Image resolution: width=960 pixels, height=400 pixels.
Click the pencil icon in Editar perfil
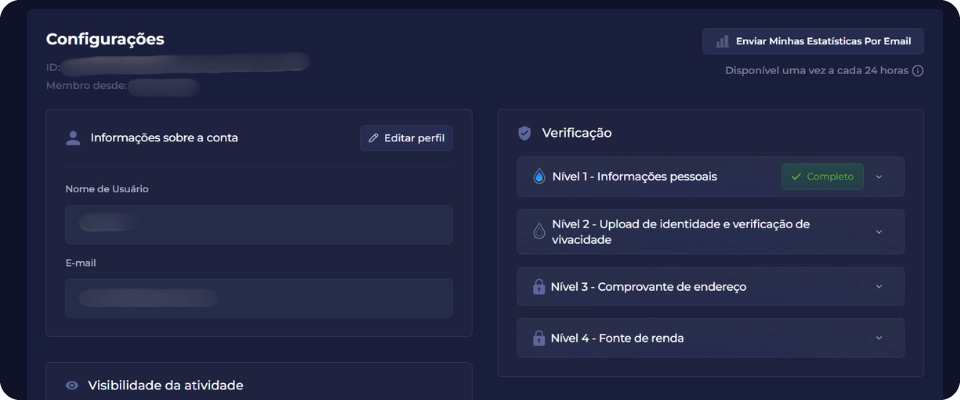[x=373, y=138]
